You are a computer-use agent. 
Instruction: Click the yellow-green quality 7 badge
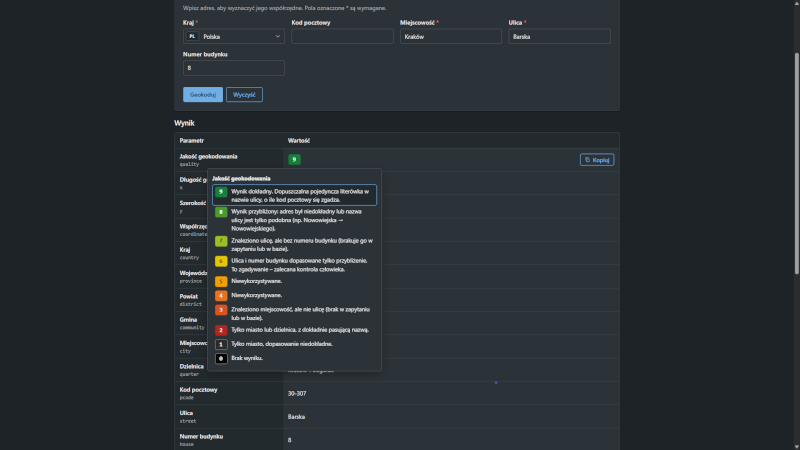(221, 241)
